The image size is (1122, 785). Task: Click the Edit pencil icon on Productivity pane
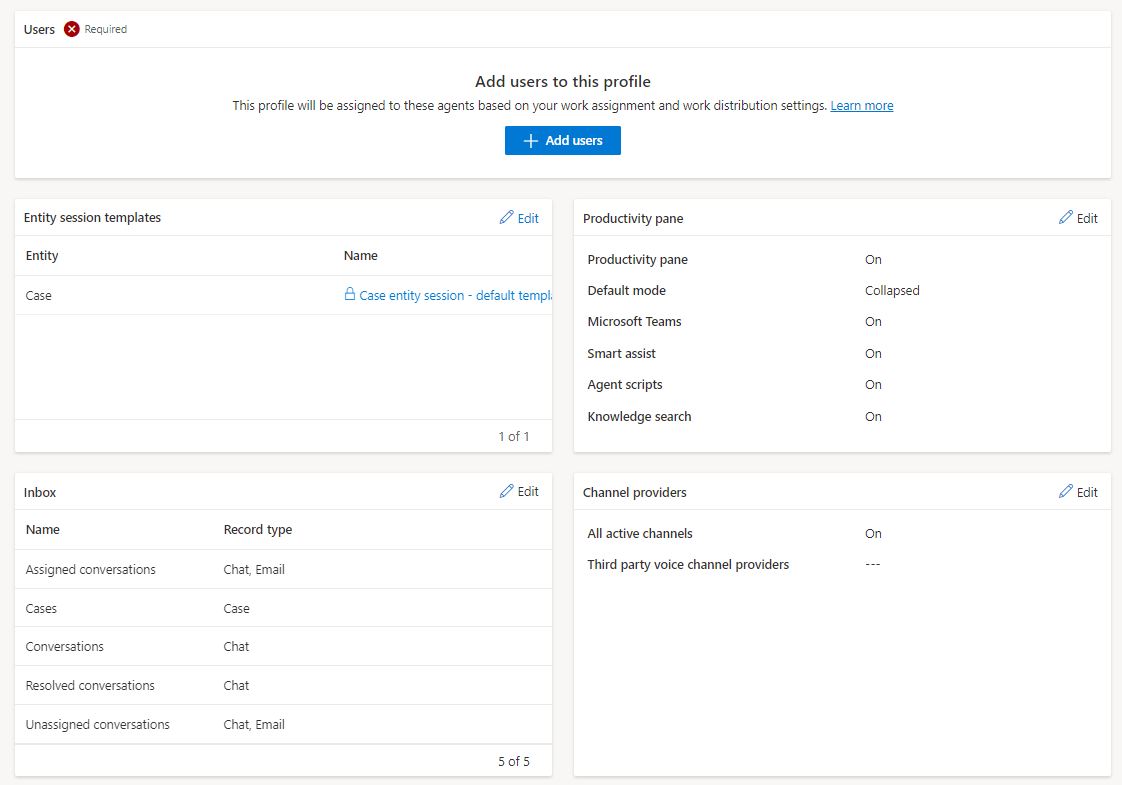pos(1068,217)
